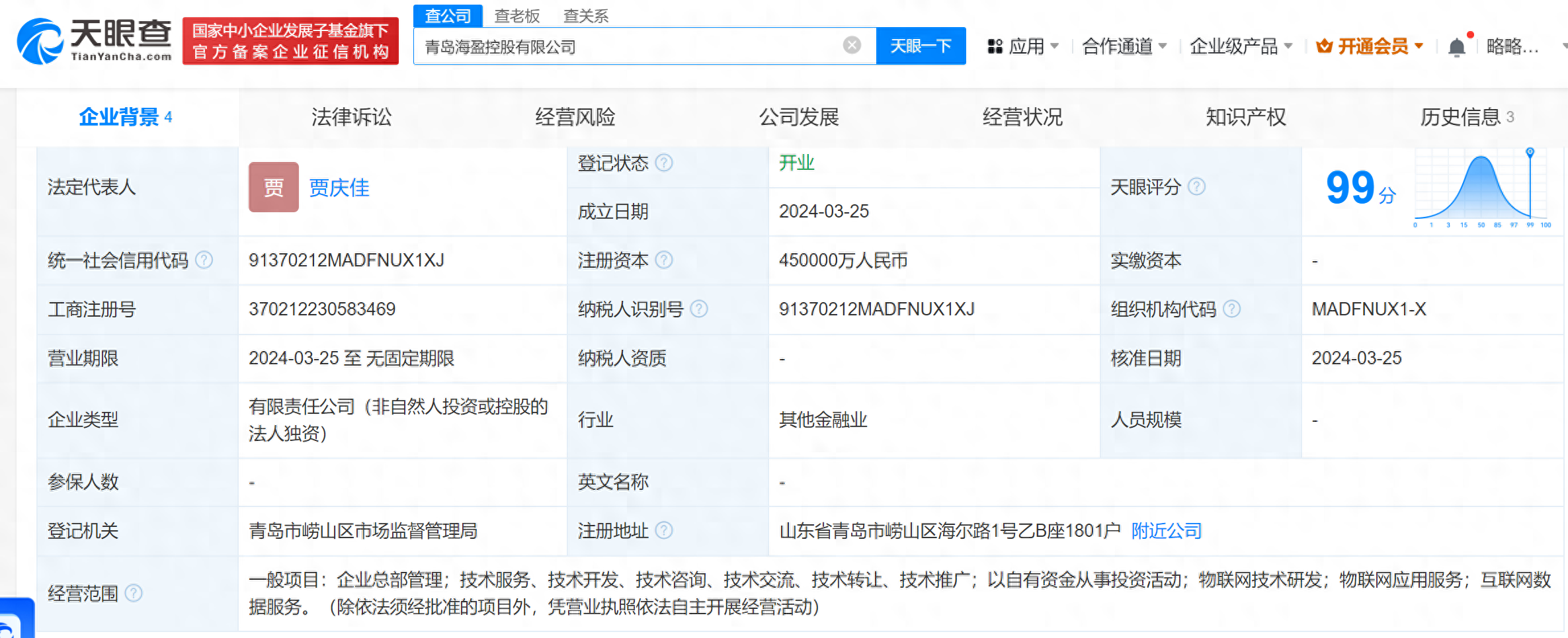This screenshot has height=638, width=1568.
Task: Click help icon beside 经营范围
Action: pyautogui.click(x=134, y=593)
